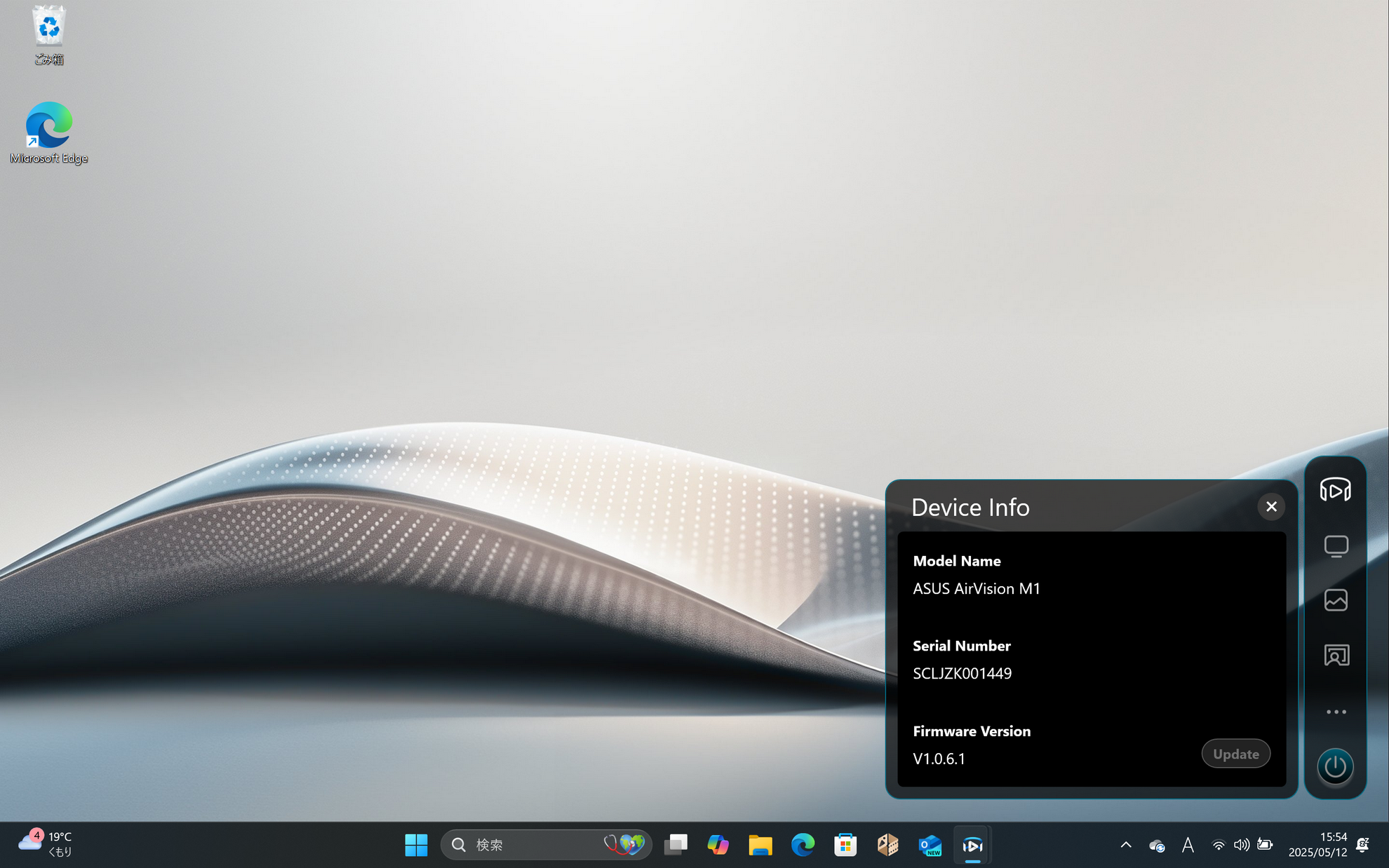Screen dimensions: 1389x868
Task: Open Recycle Bin desktop icon
Action: 49,35
